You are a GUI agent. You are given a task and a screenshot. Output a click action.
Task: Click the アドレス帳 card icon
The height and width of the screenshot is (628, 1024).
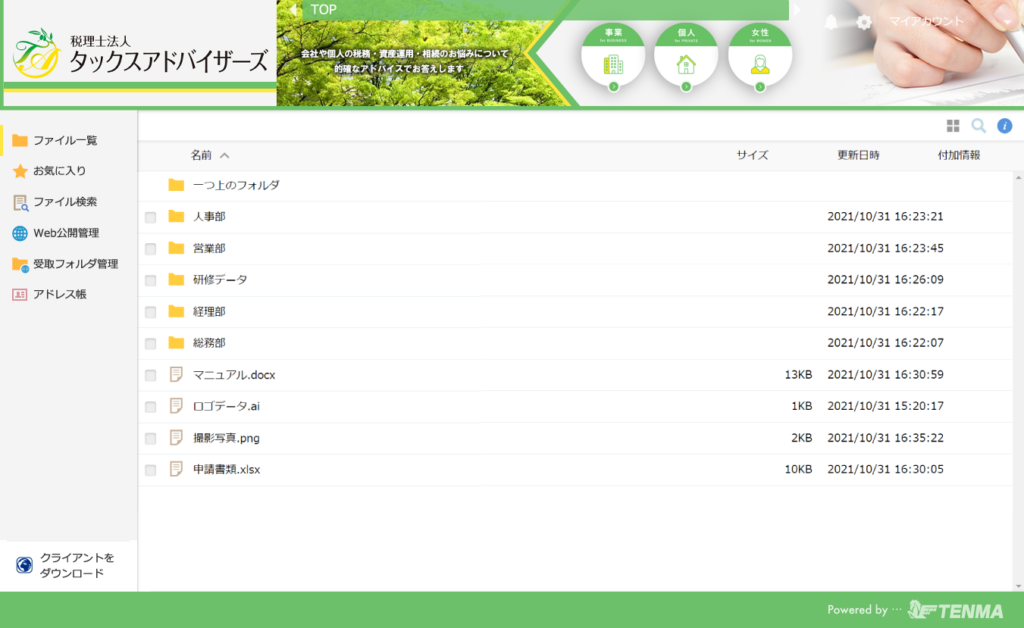(20, 294)
